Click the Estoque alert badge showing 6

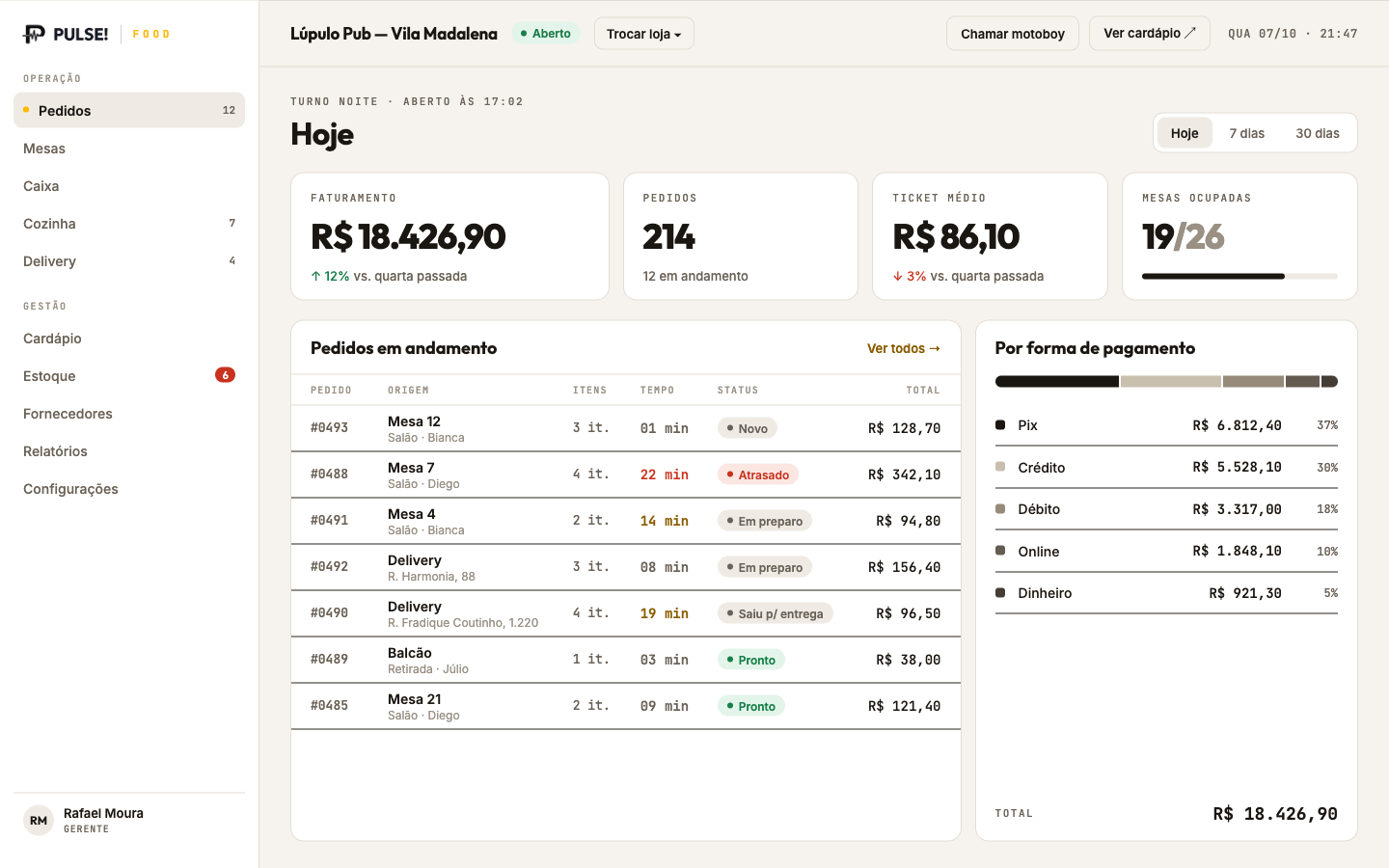[x=225, y=375]
